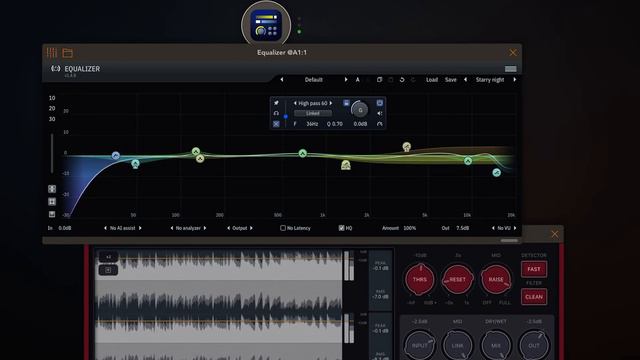The height and width of the screenshot is (360, 640).
Task: Select previous filter type before High pass
Action: (295, 103)
